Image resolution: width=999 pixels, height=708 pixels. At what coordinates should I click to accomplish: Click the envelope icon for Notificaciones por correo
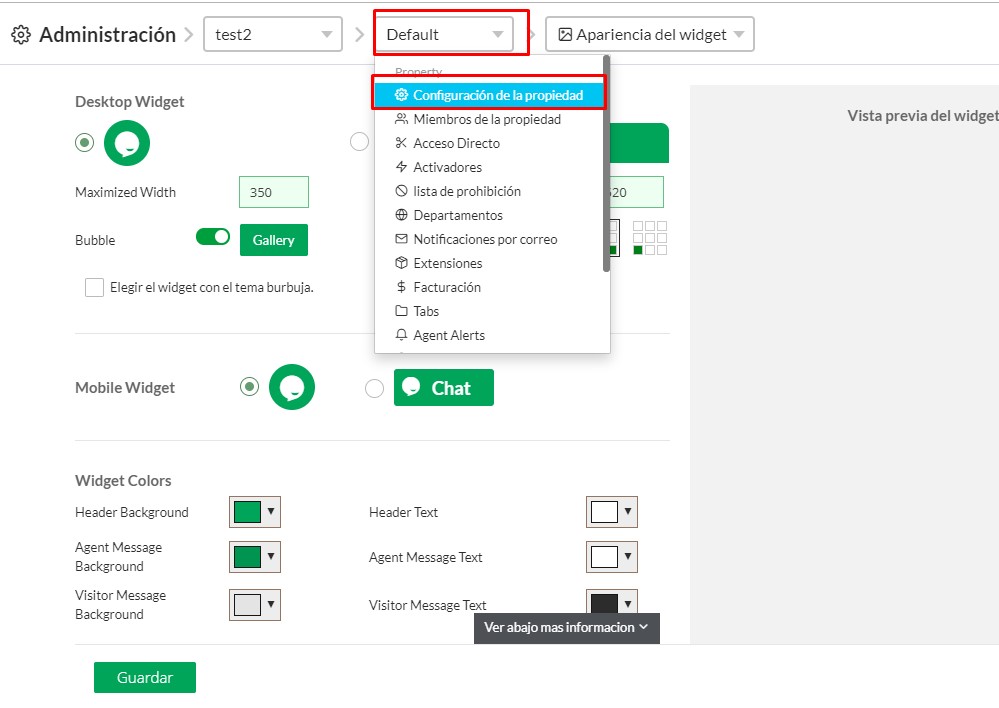tap(402, 239)
